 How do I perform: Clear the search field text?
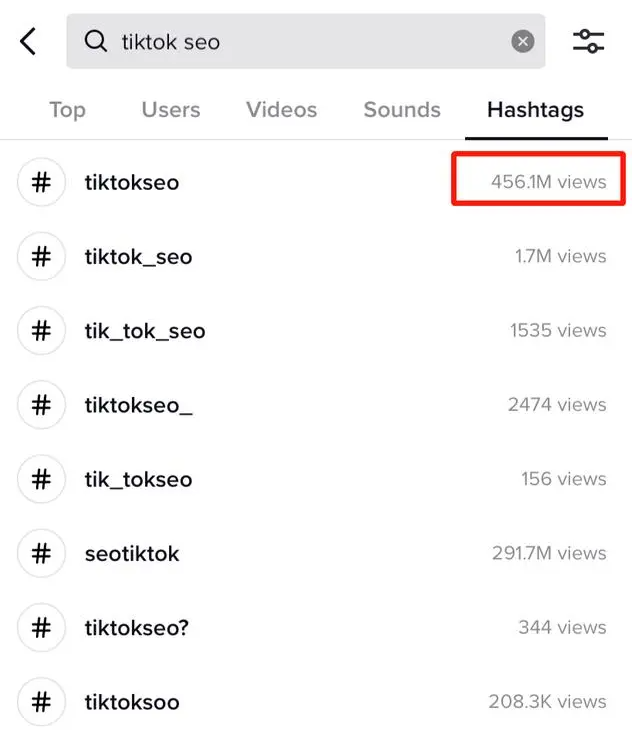[x=523, y=42]
